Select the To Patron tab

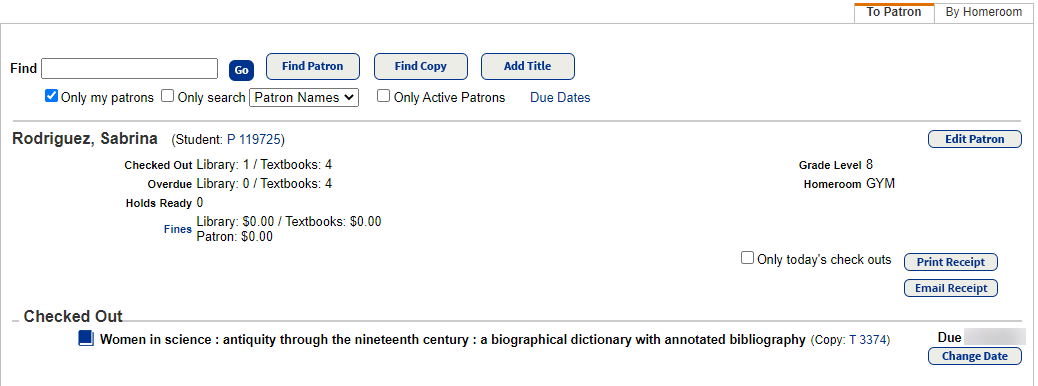point(894,12)
